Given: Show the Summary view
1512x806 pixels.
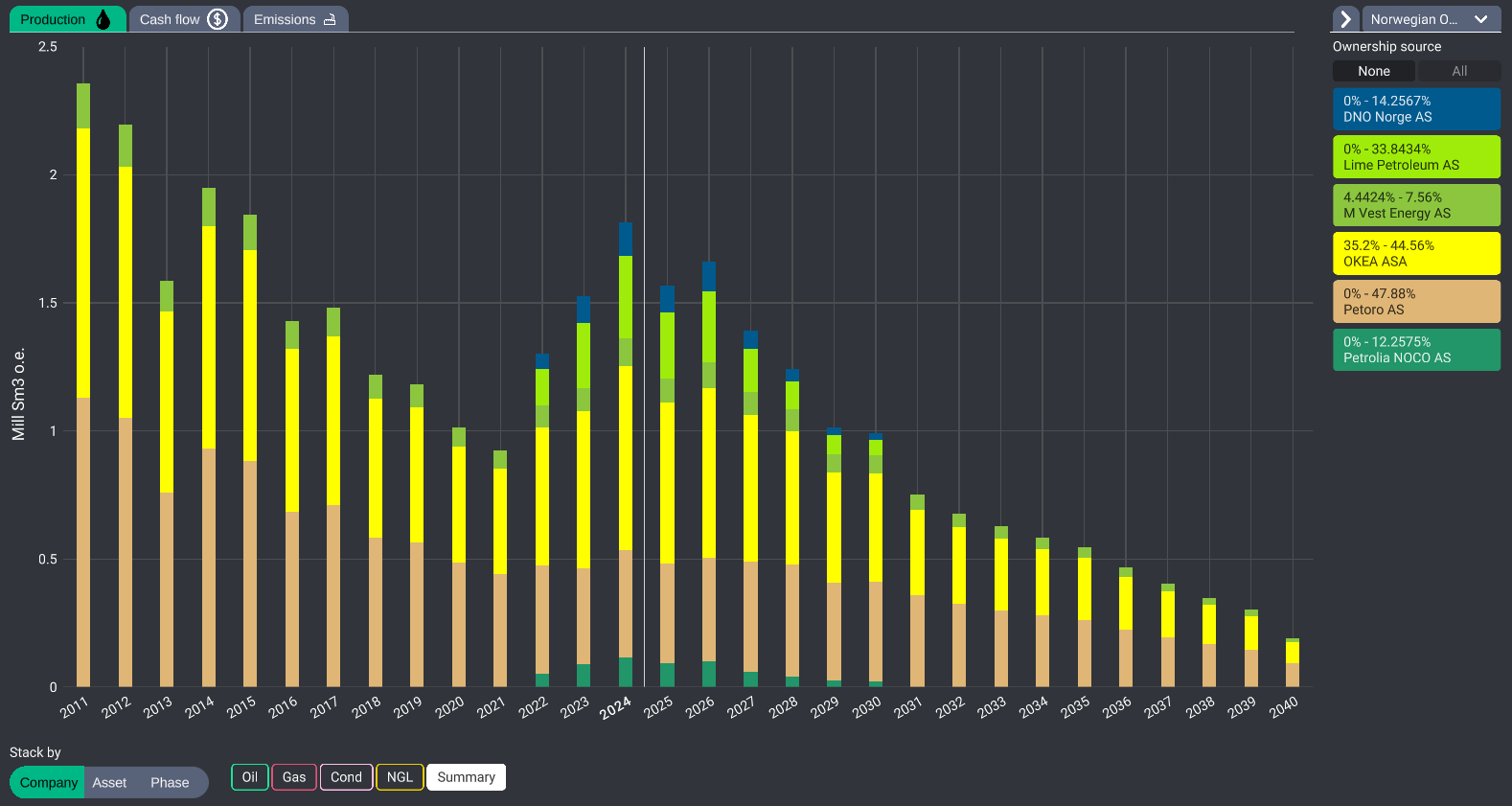Looking at the screenshot, I should pos(466,777).
